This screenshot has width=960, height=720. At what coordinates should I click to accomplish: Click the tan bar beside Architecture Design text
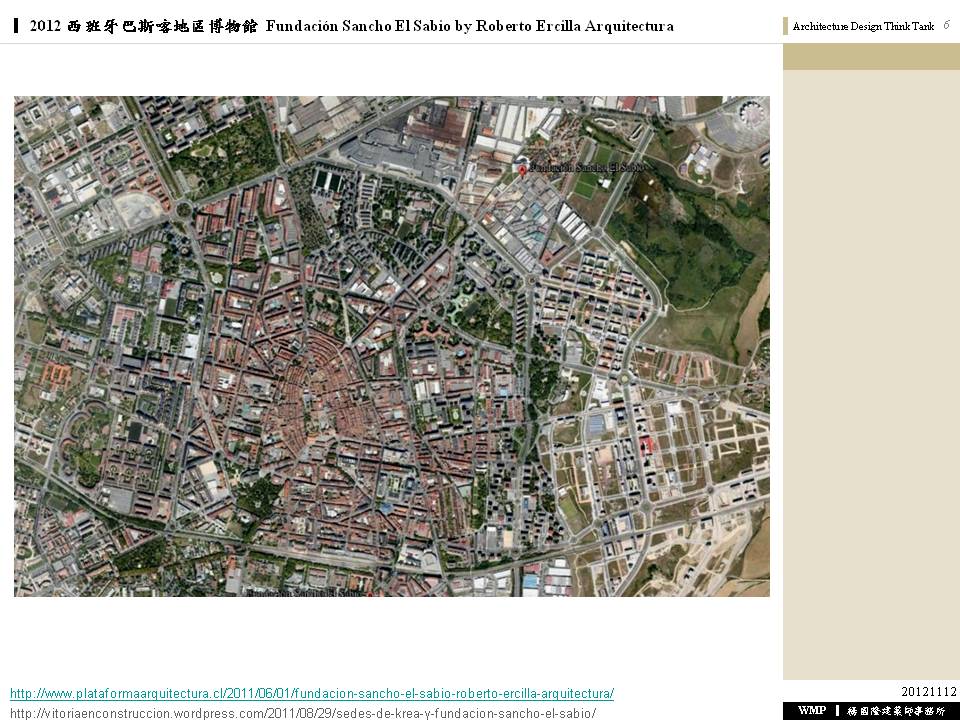coord(786,27)
